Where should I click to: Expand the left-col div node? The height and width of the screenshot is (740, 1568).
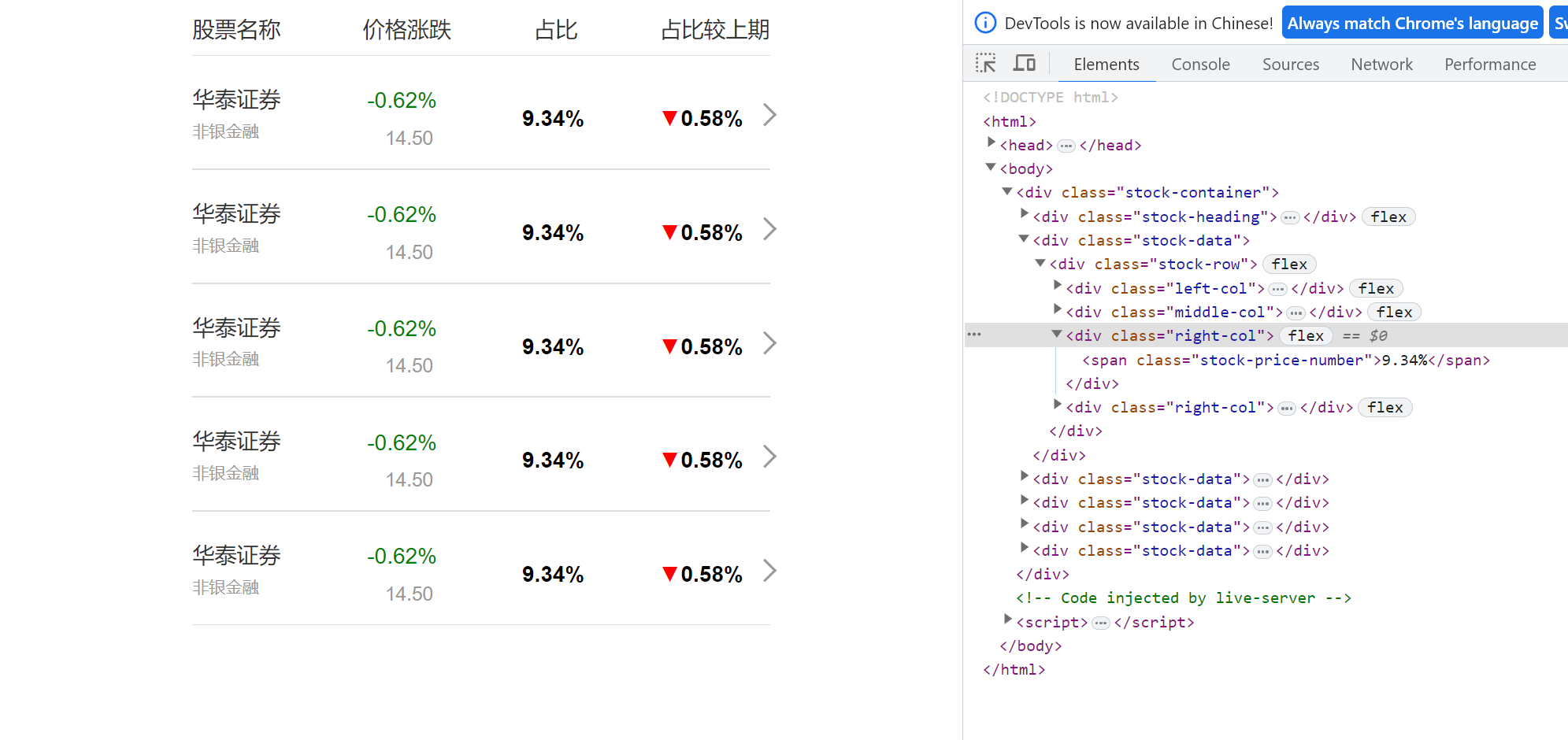pyautogui.click(x=1058, y=286)
